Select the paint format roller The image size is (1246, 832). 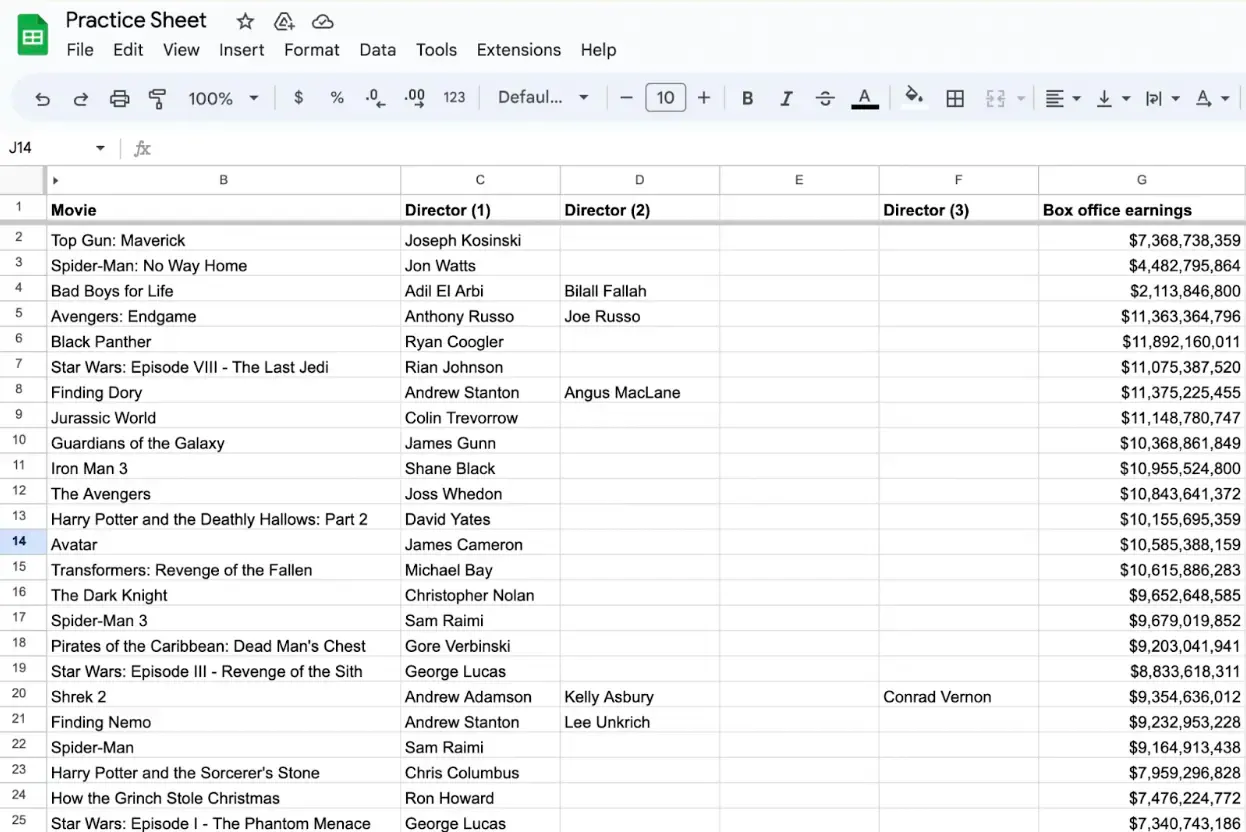[157, 98]
